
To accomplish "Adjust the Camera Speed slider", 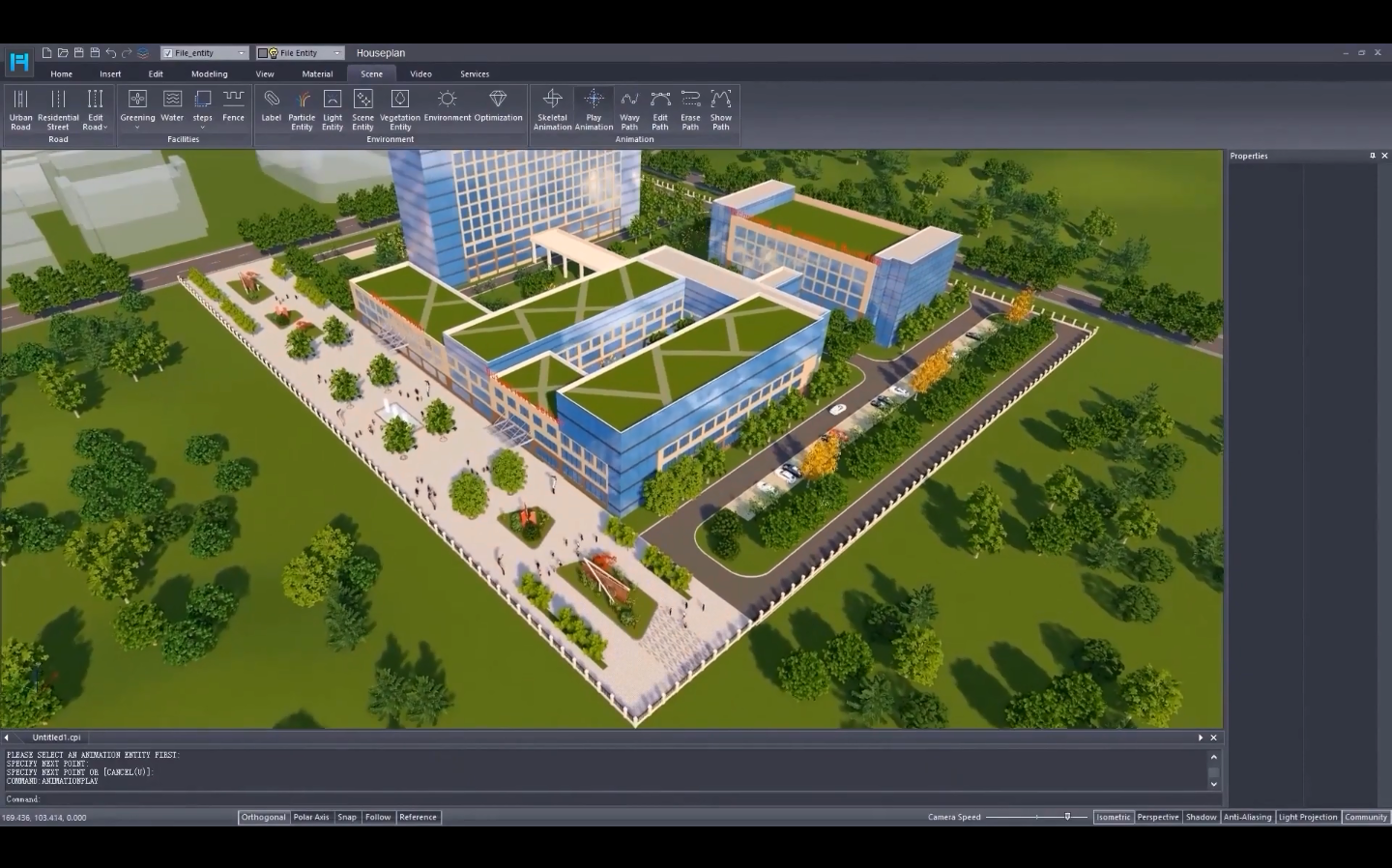I will coord(1069,817).
